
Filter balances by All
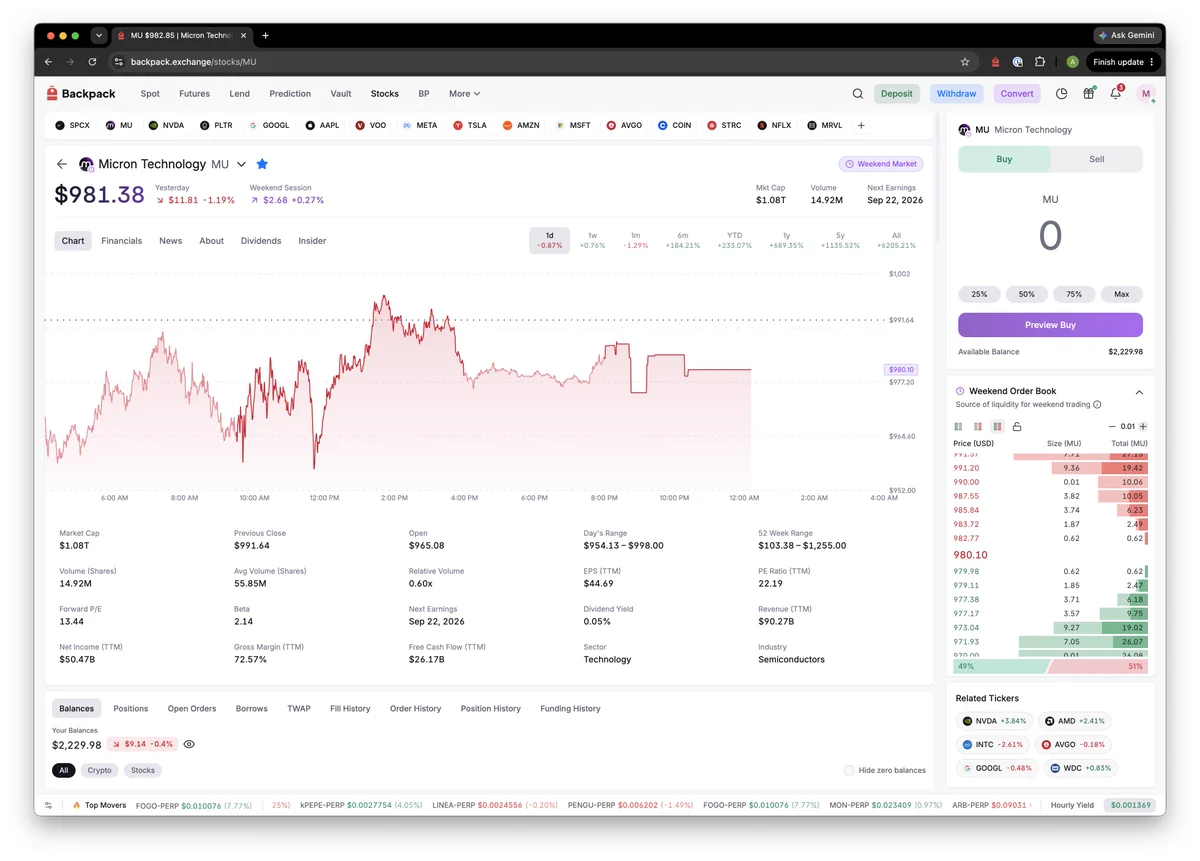click(64, 770)
